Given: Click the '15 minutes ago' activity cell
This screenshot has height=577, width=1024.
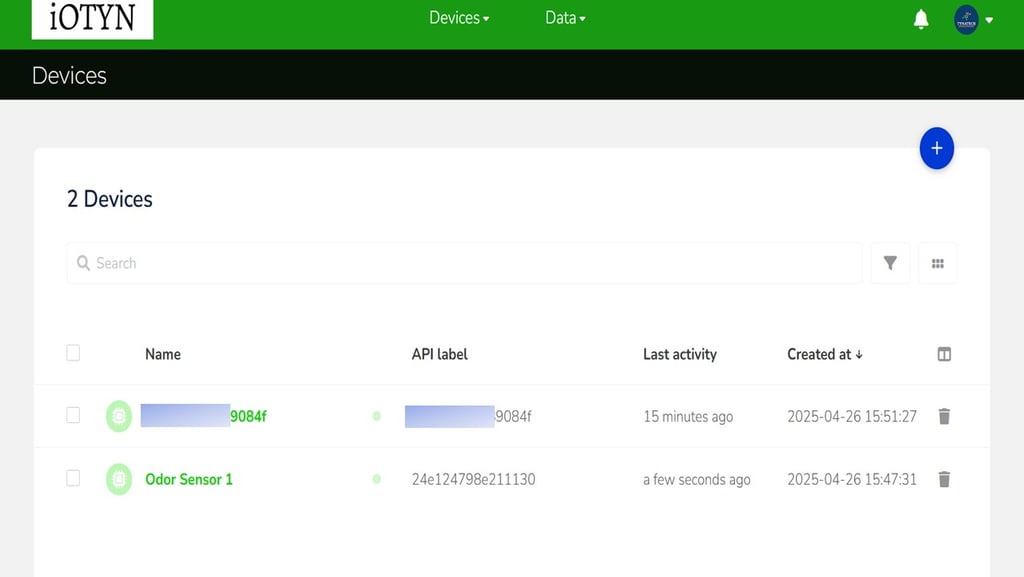Looking at the screenshot, I should tap(688, 416).
